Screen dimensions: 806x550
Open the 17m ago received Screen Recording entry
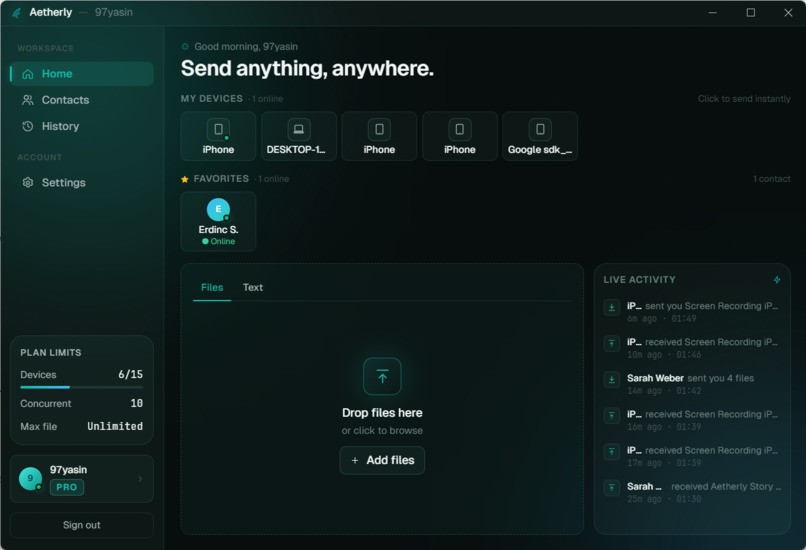(x=692, y=456)
